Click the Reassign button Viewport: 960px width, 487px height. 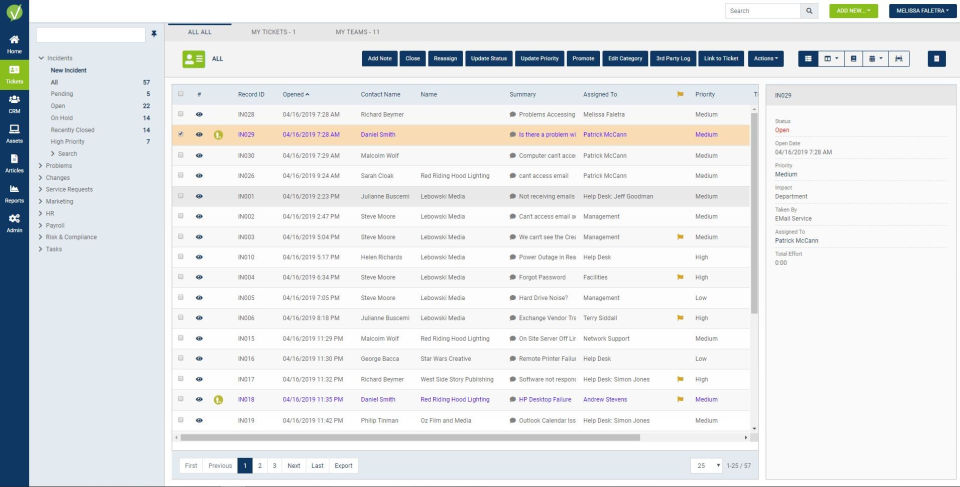tap(445, 59)
